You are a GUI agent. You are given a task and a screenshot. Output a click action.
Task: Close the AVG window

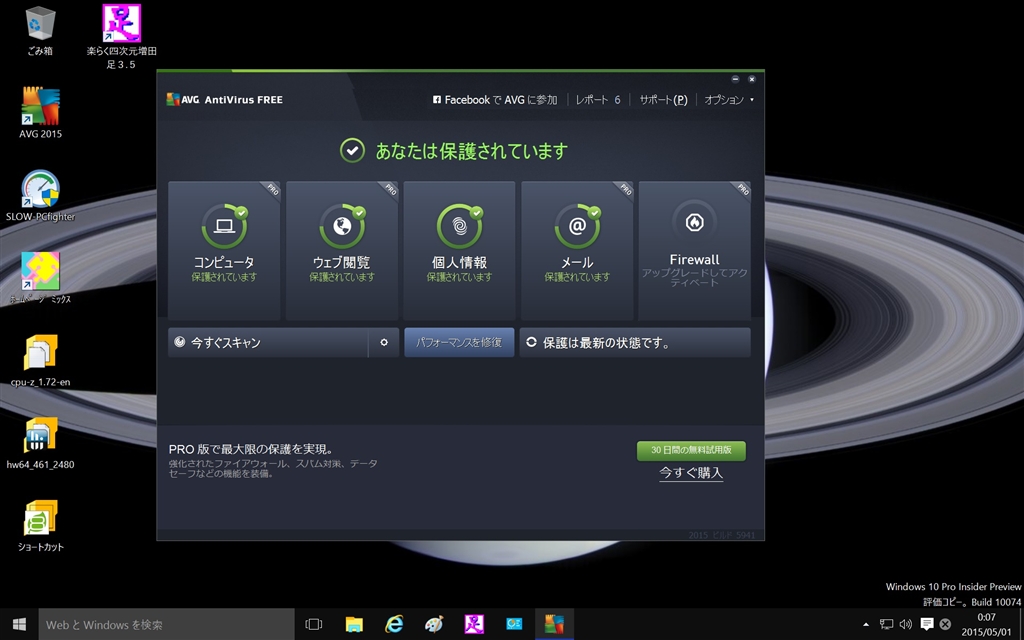point(752,79)
